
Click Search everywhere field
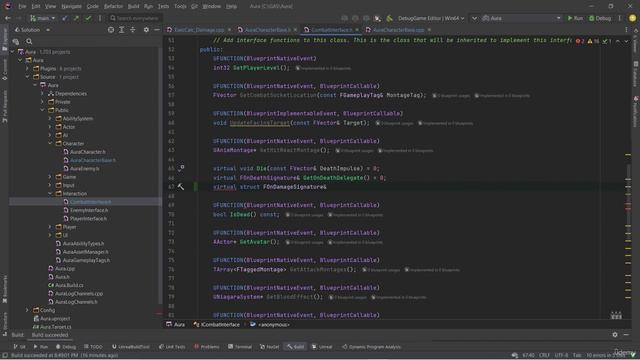[135, 18]
